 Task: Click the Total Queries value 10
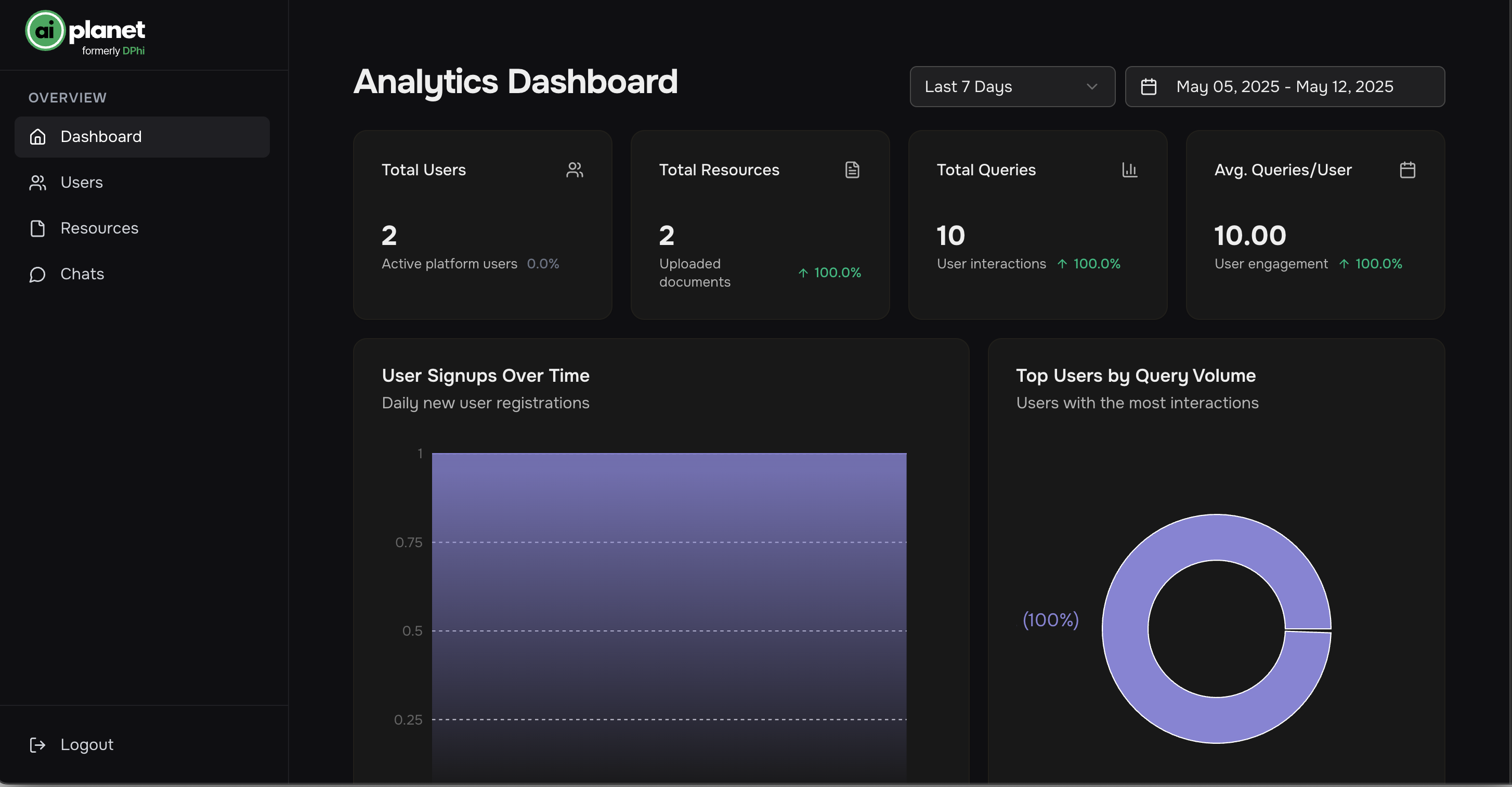click(951, 236)
